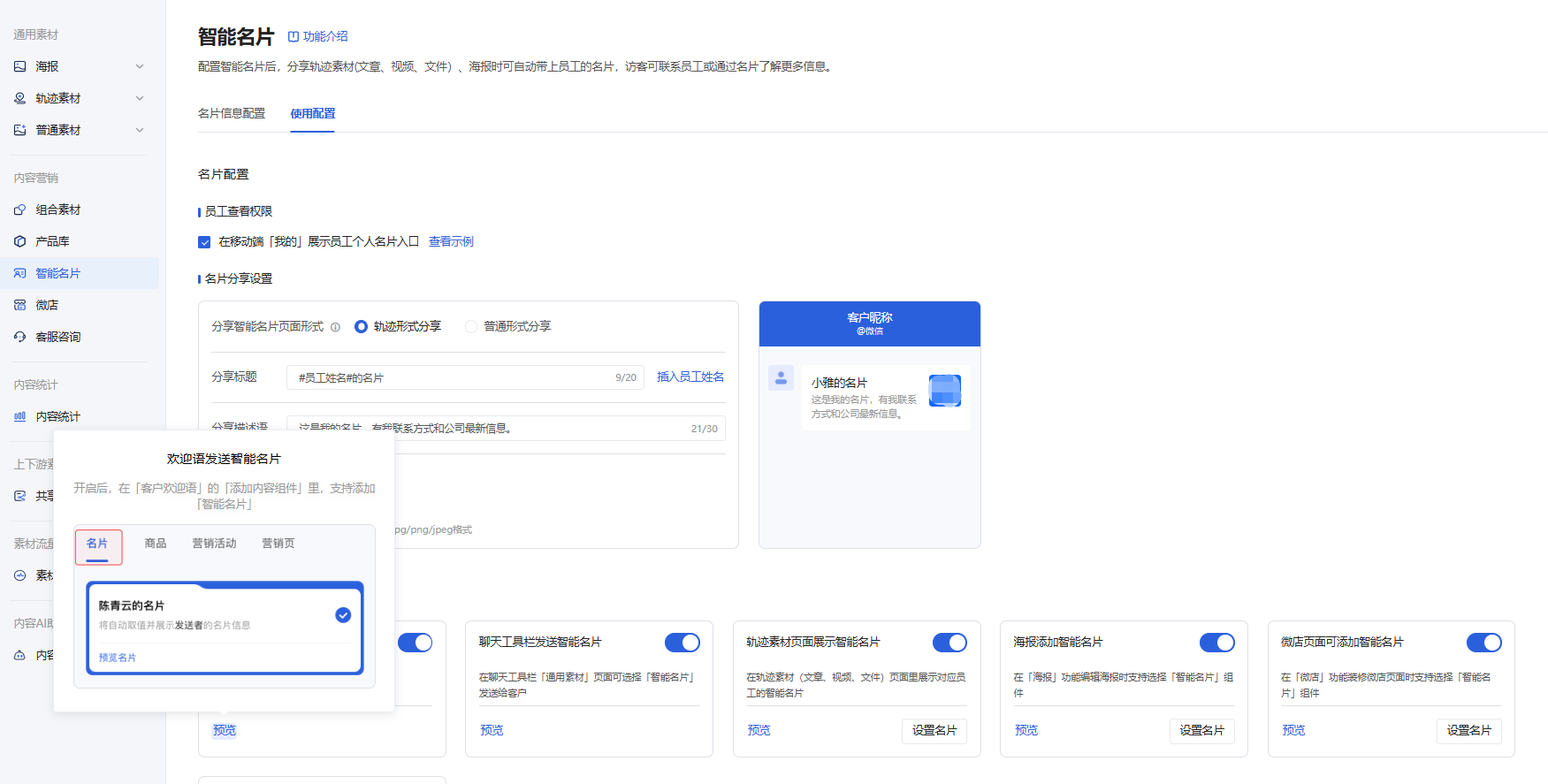This screenshot has width=1548, height=784.
Task: Click the 功能介绍 book icon
Action: pyautogui.click(x=294, y=36)
